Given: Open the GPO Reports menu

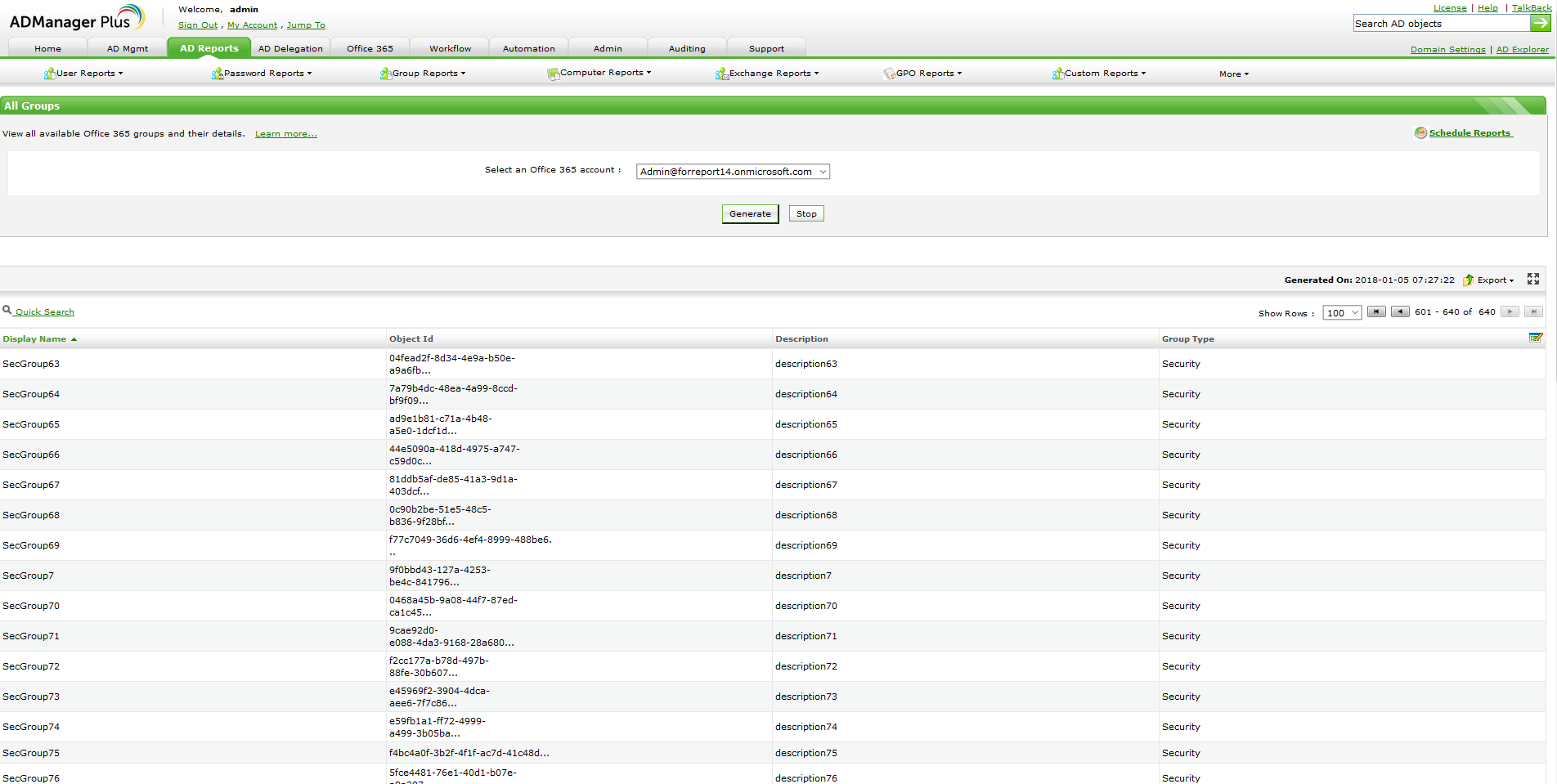Looking at the screenshot, I should click(924, 74).
